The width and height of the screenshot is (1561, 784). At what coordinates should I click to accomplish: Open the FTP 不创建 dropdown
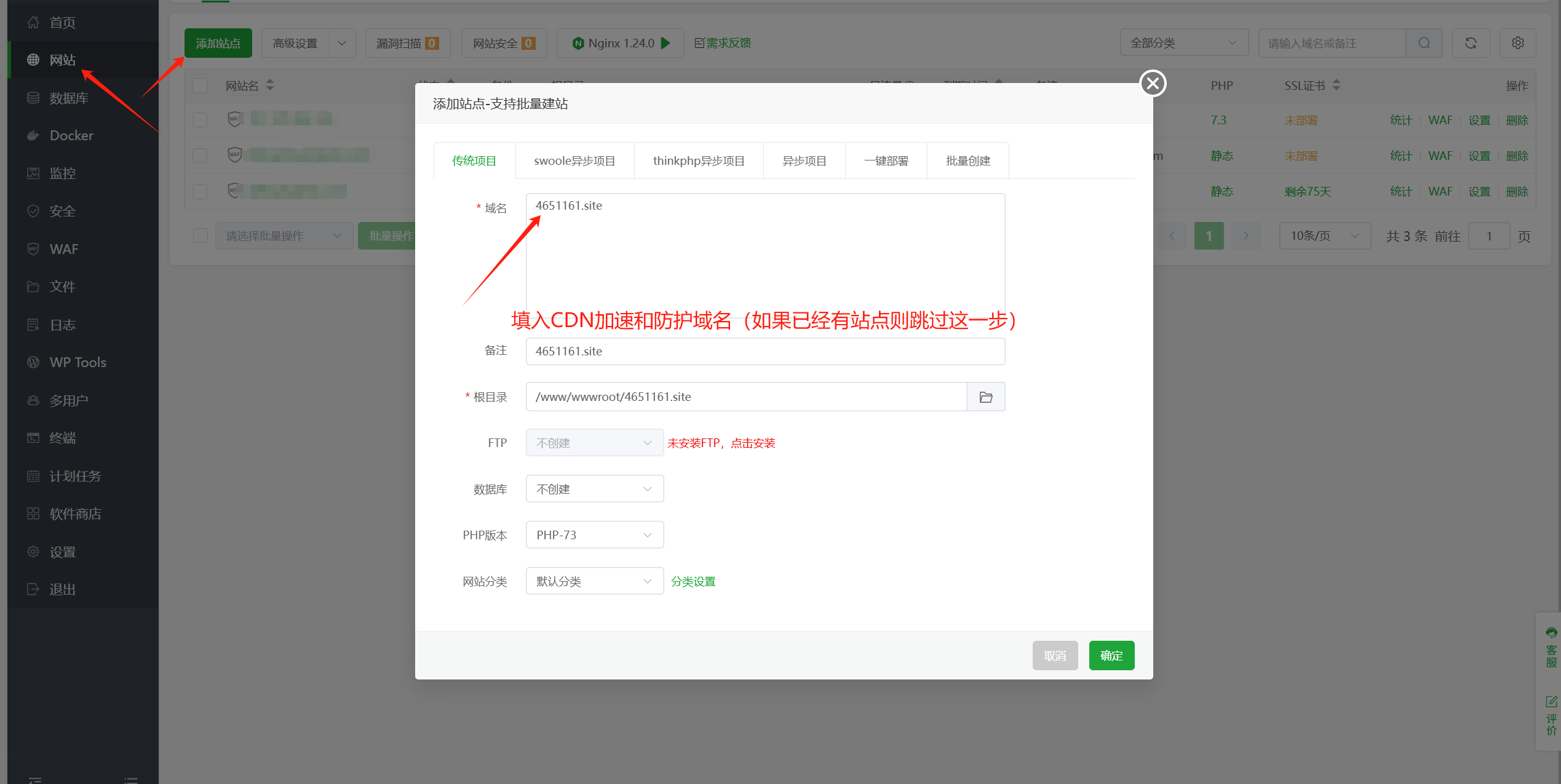(x=594, y=442)
